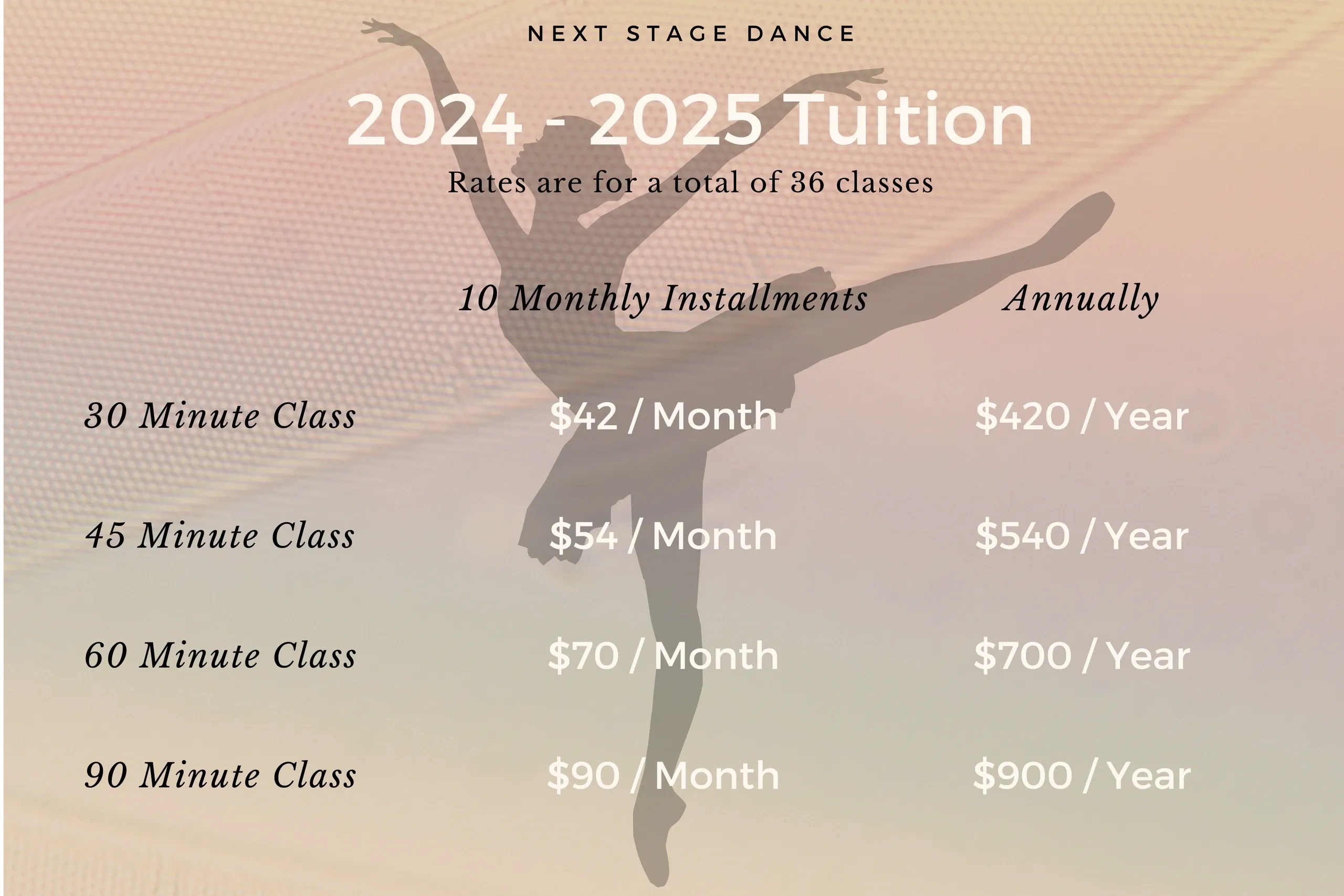Image resolution: width=1344 pixels, height=896 pixels.
Task: Select the 10 Monthly Installments column heading
Action: click(663, 299)
